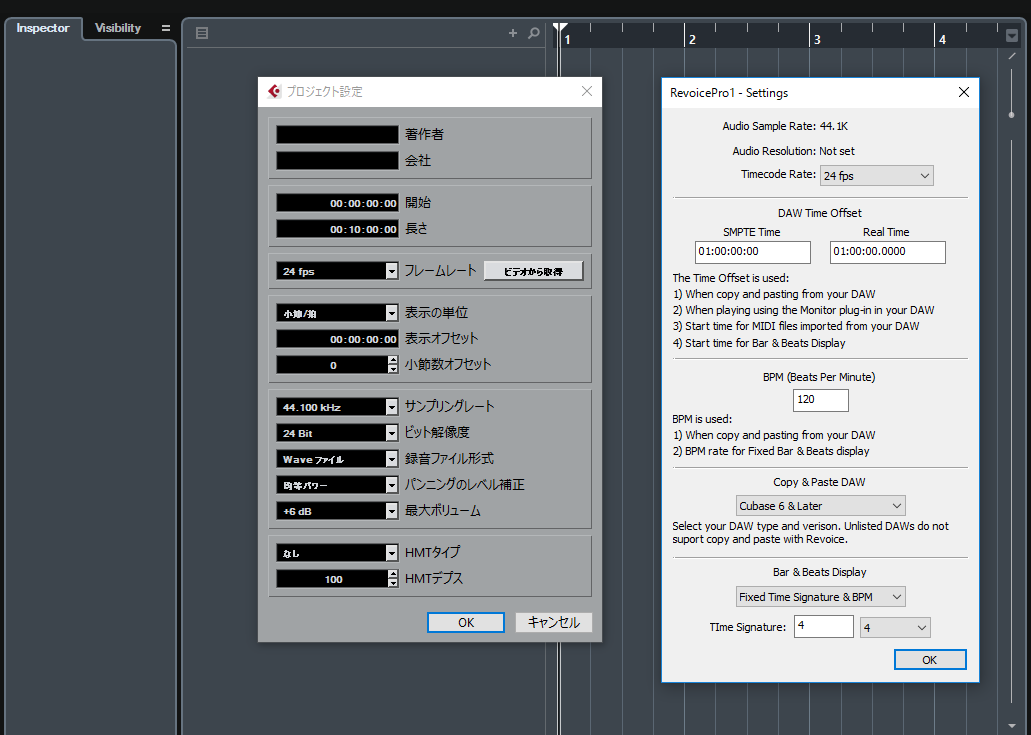Screen dimensions: 1031x735
Task: Click the 著作者 author input field
Action: pos(337,134)
